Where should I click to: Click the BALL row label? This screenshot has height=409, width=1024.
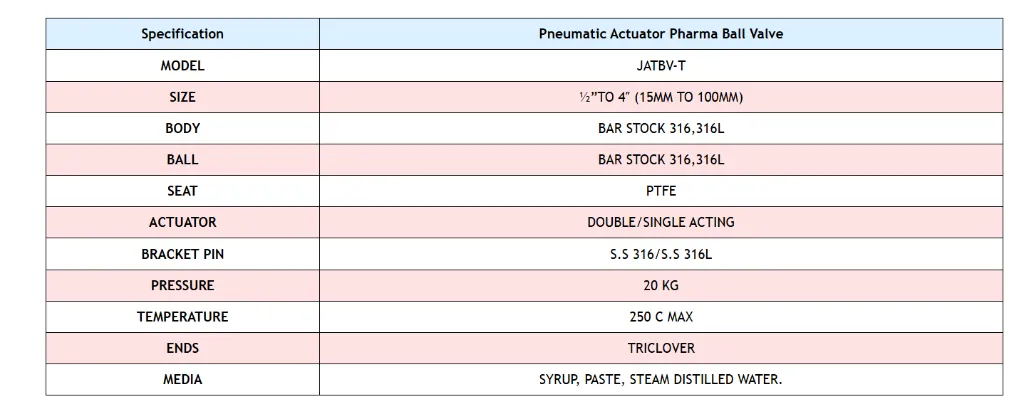182,159
